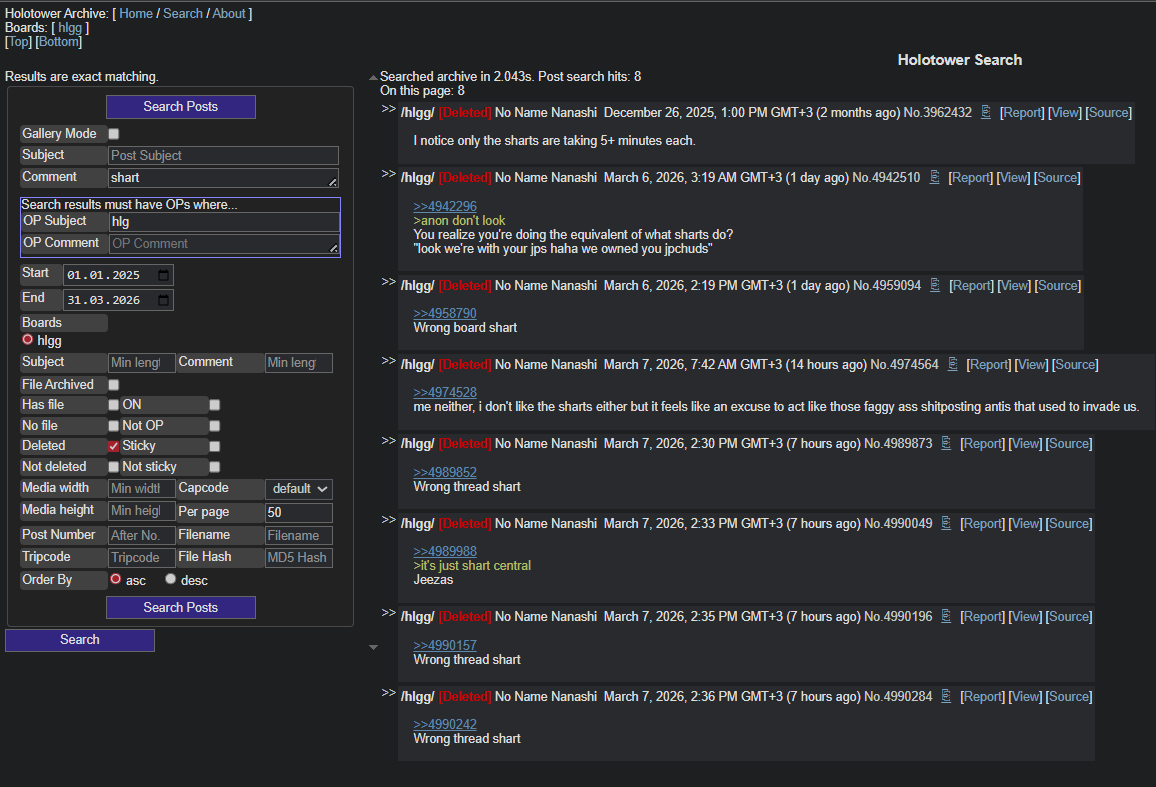Click the Tripcode input field
Image resolution: width=1156 pixels, height=787 pixels.
[x=142, y=558]
